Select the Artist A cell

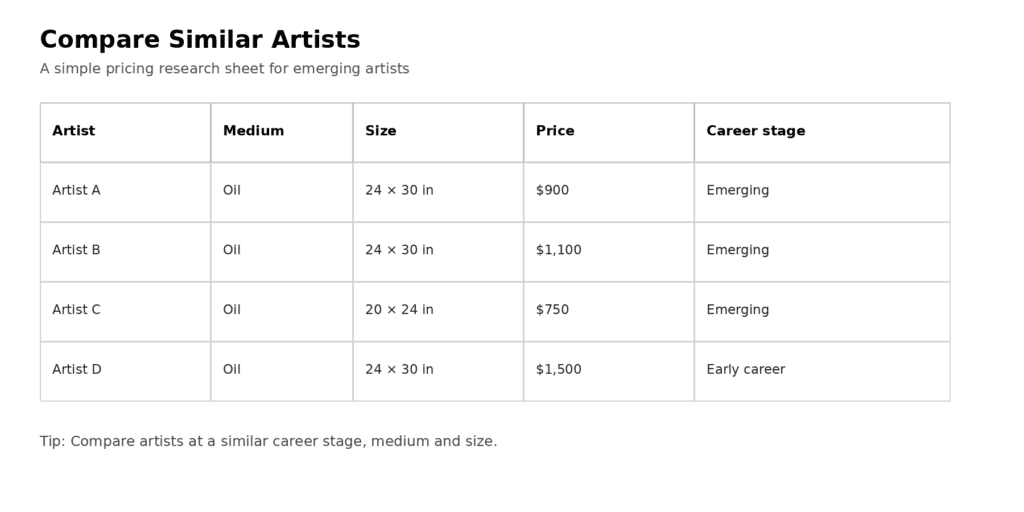coord(125,192)
